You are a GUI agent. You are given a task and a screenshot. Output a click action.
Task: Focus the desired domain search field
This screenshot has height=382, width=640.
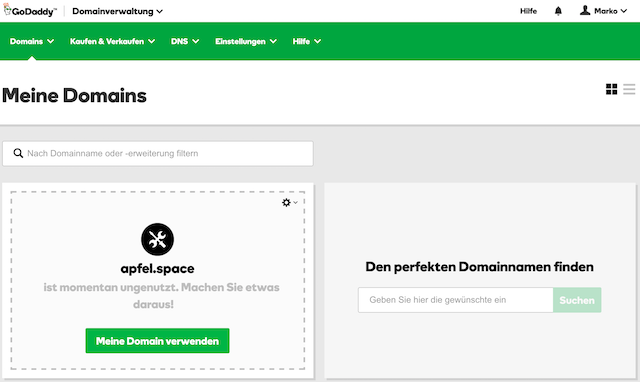(x=456, y=300)
